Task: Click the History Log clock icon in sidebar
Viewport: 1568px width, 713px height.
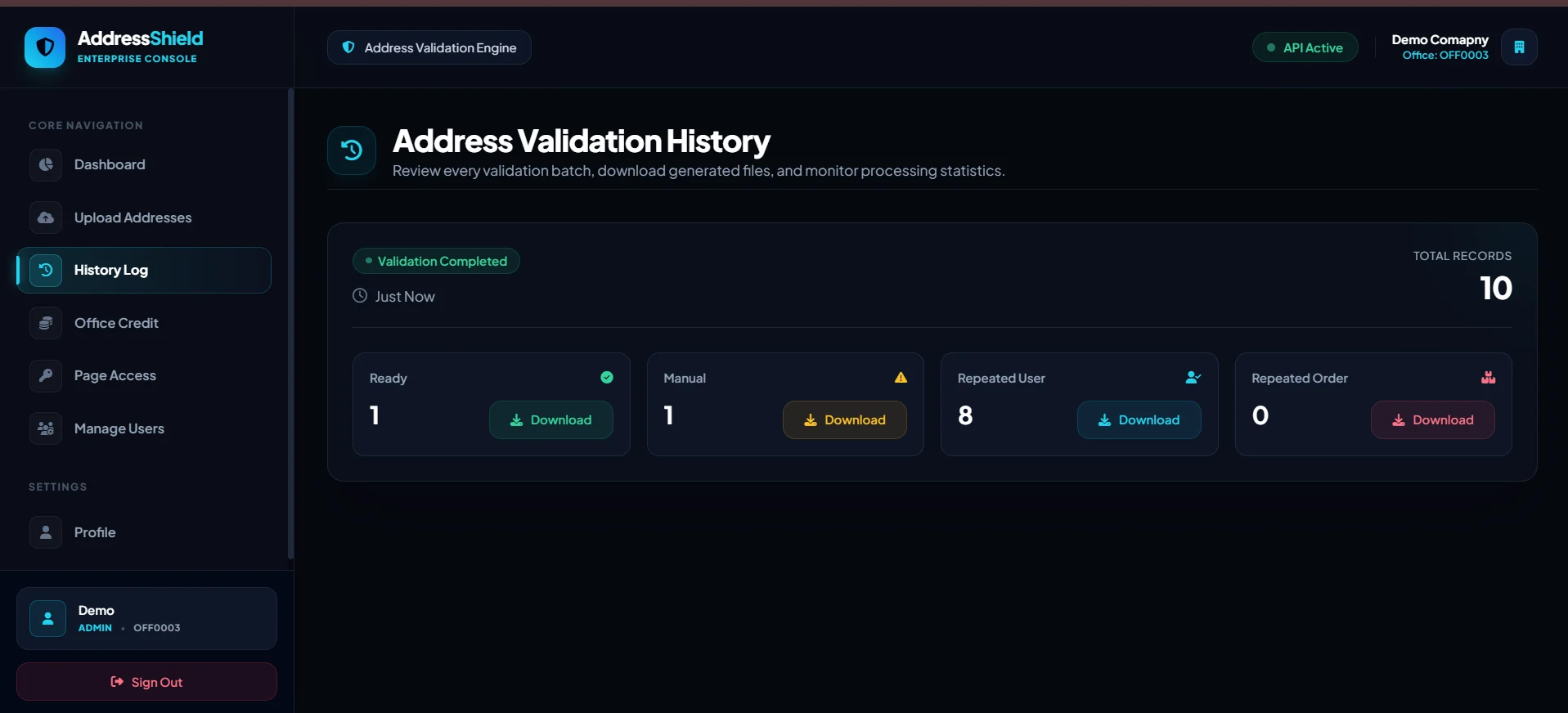Action: tap(46, 270)
